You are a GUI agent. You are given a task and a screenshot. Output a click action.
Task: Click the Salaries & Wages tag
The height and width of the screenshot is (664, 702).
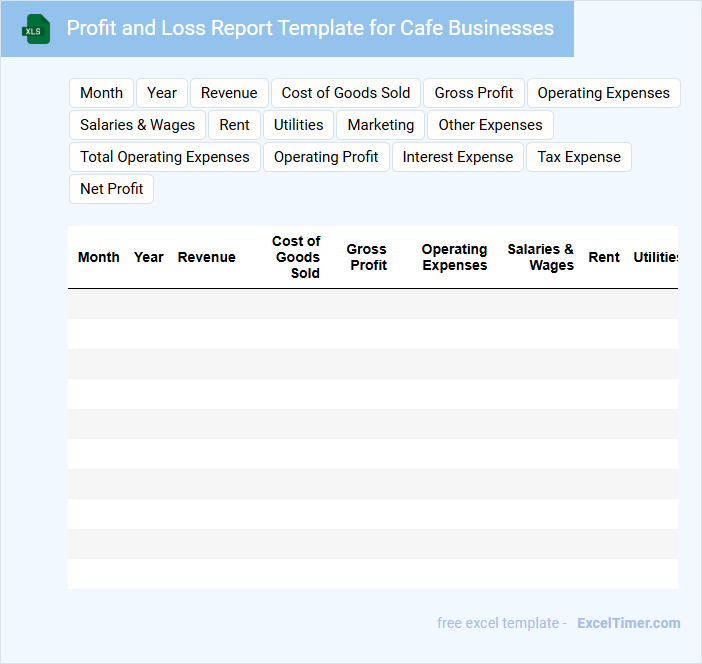(137, 125)
